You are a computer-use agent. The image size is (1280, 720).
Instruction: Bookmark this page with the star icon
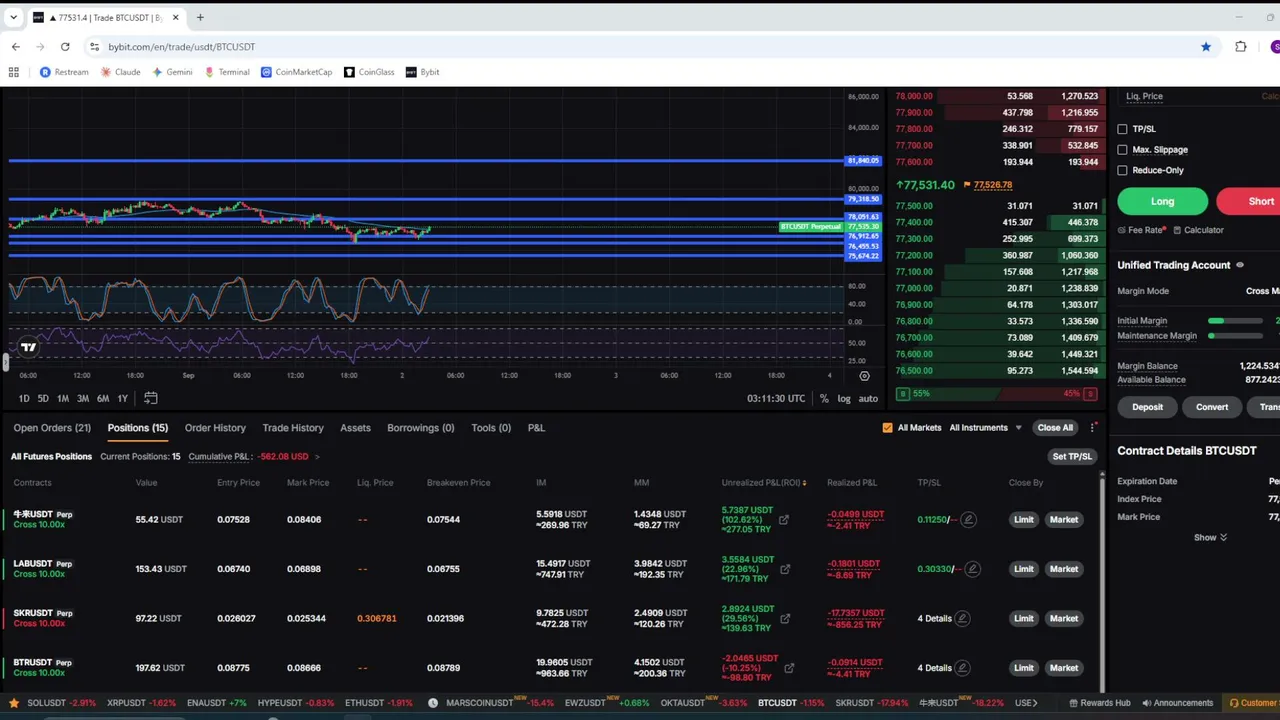1206,47
